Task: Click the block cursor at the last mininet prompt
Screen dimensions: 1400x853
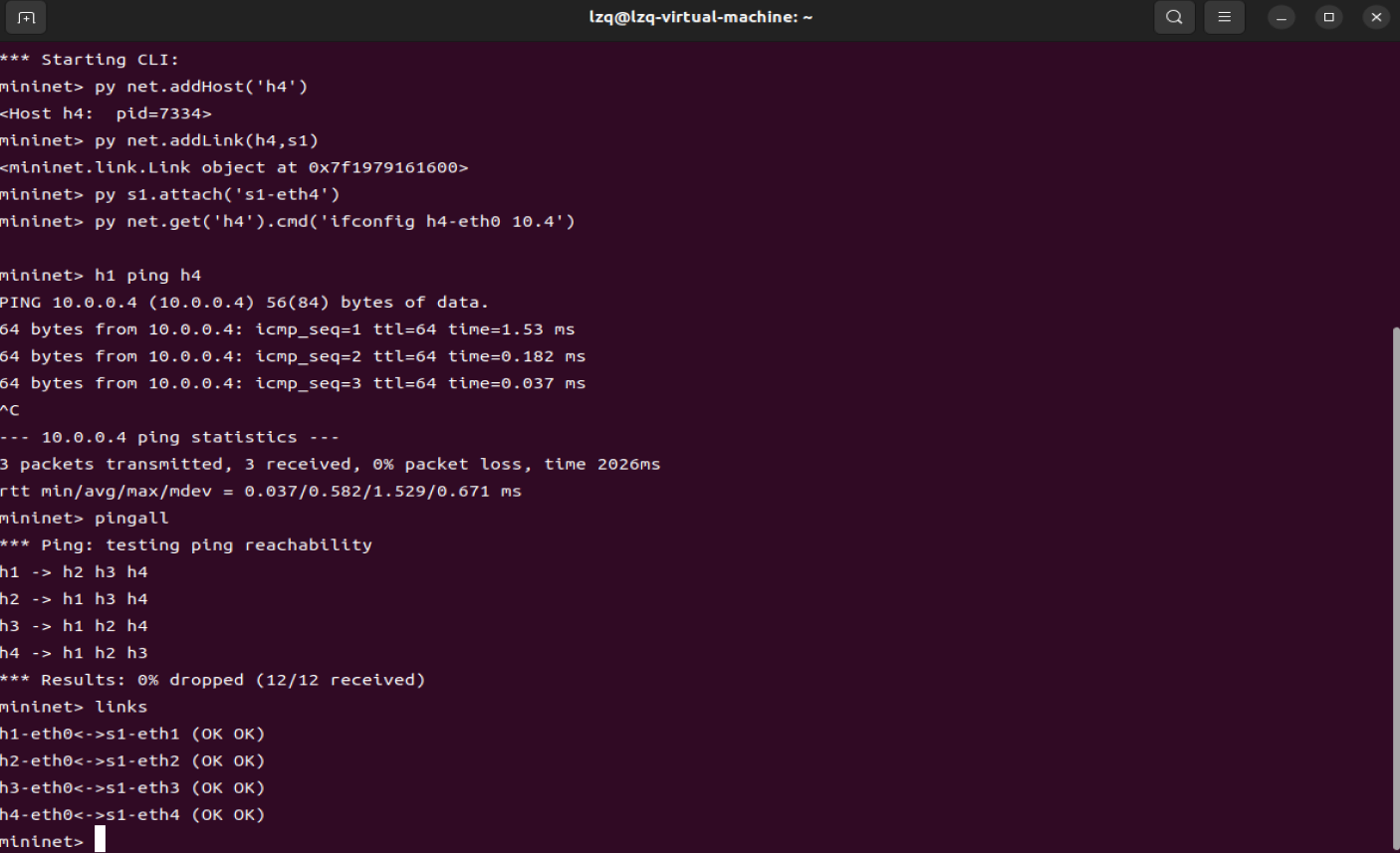Action: click(x=100, y=841)
